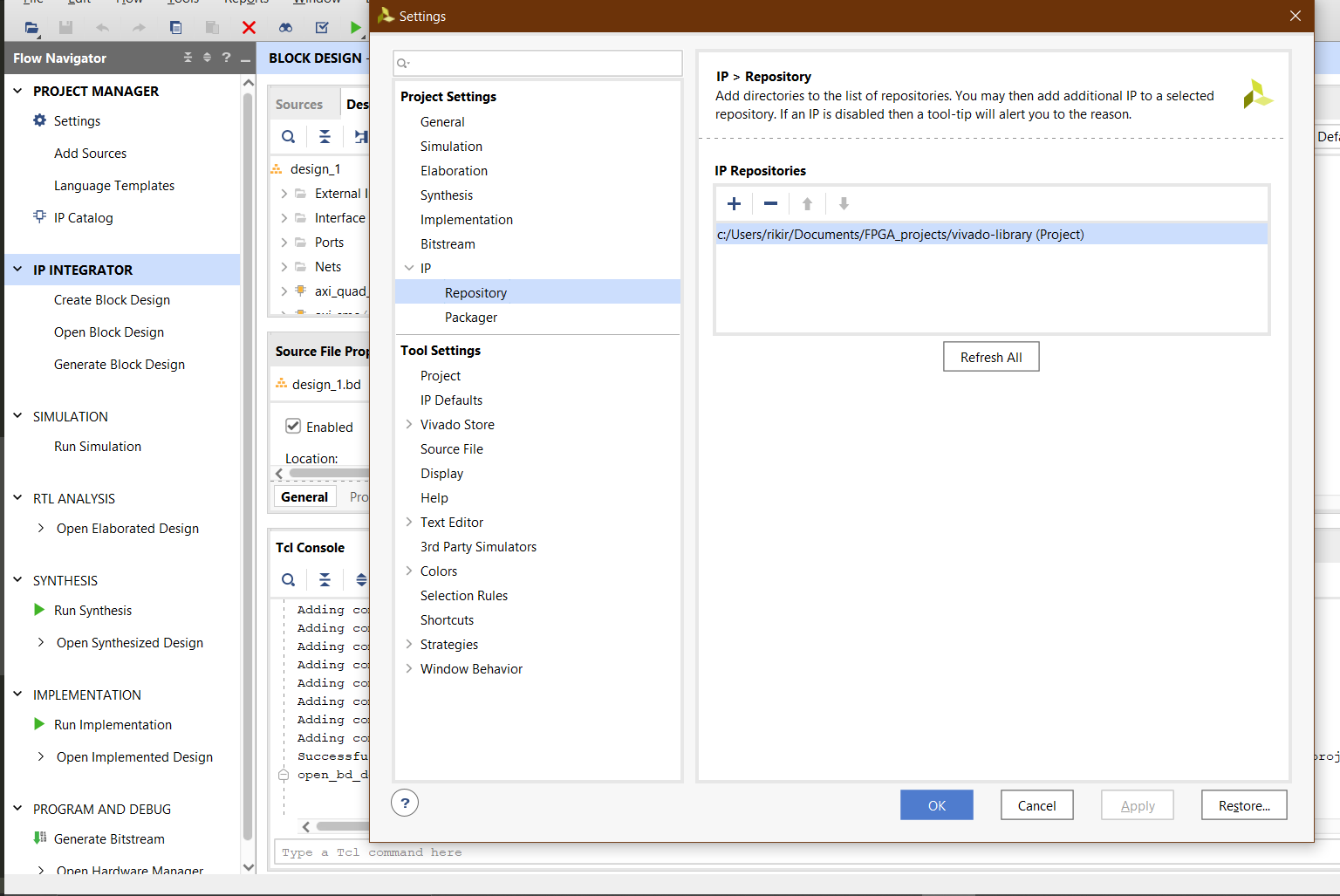
Task: Click the Redo arrow in main toolbar
Action: [139, 27]
